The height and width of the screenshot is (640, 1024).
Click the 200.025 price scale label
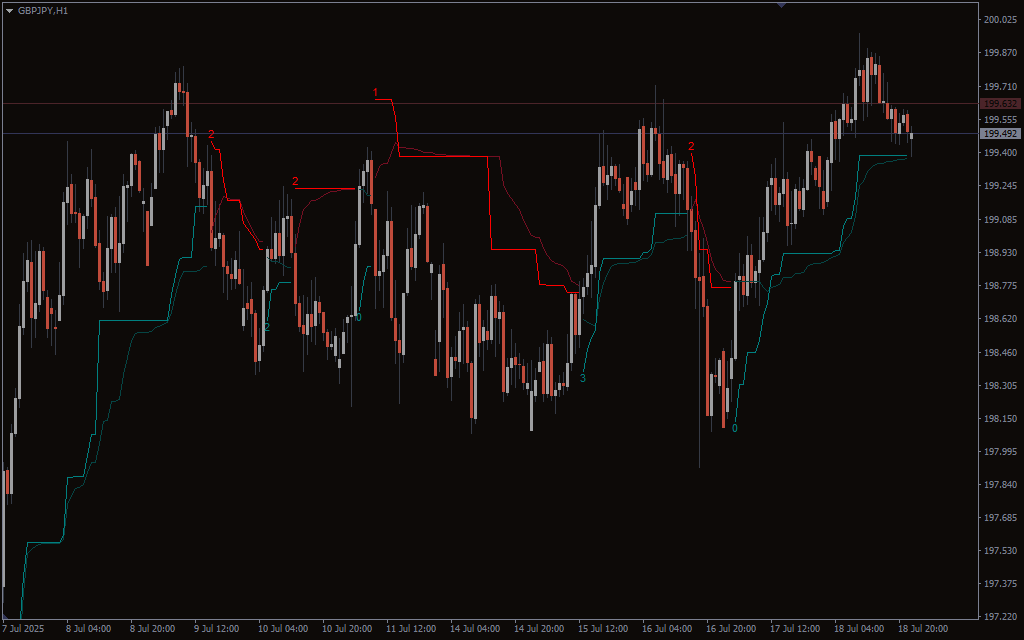tap(1000, 20)
